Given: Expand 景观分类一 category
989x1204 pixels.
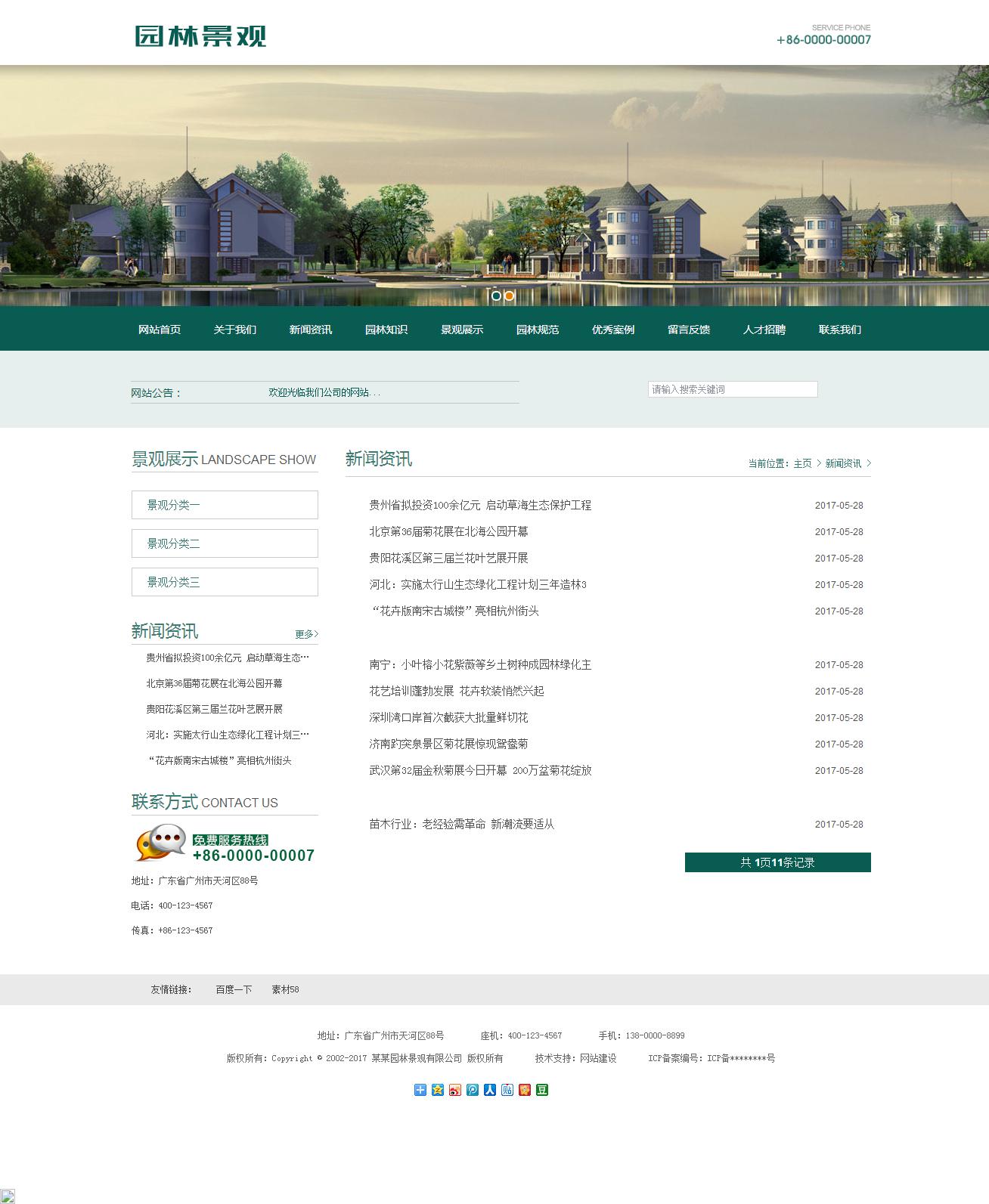Looking at the screenshot, I should click(x=225, y=505).
